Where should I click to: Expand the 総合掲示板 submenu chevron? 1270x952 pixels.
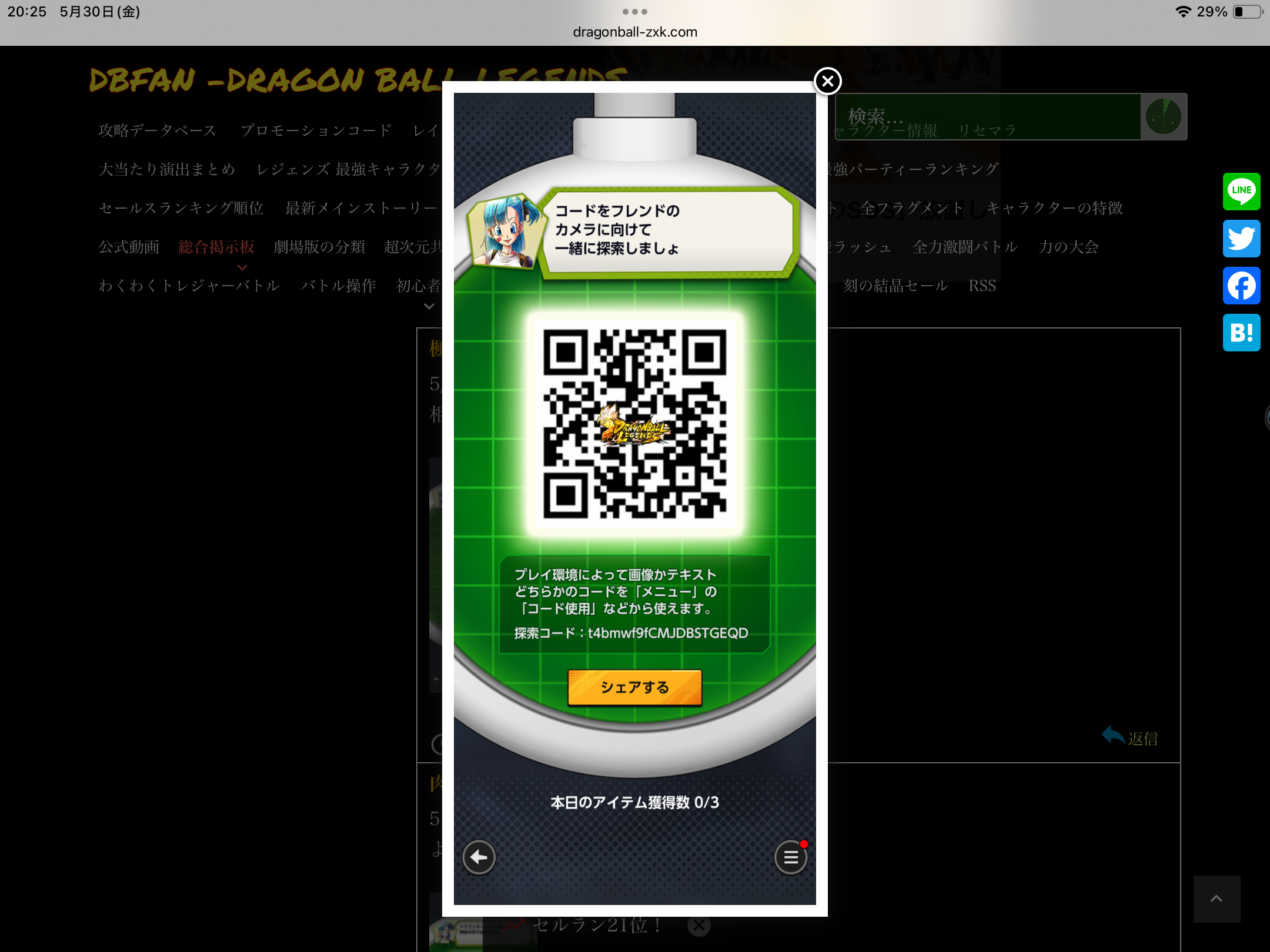tap(242, 267)
